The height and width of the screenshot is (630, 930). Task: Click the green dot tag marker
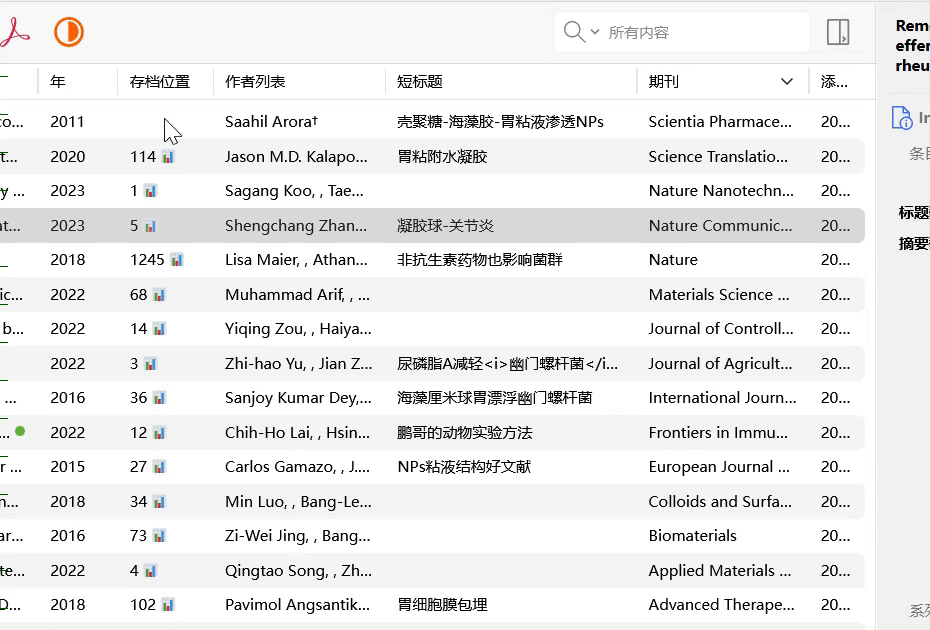point(20,432)
